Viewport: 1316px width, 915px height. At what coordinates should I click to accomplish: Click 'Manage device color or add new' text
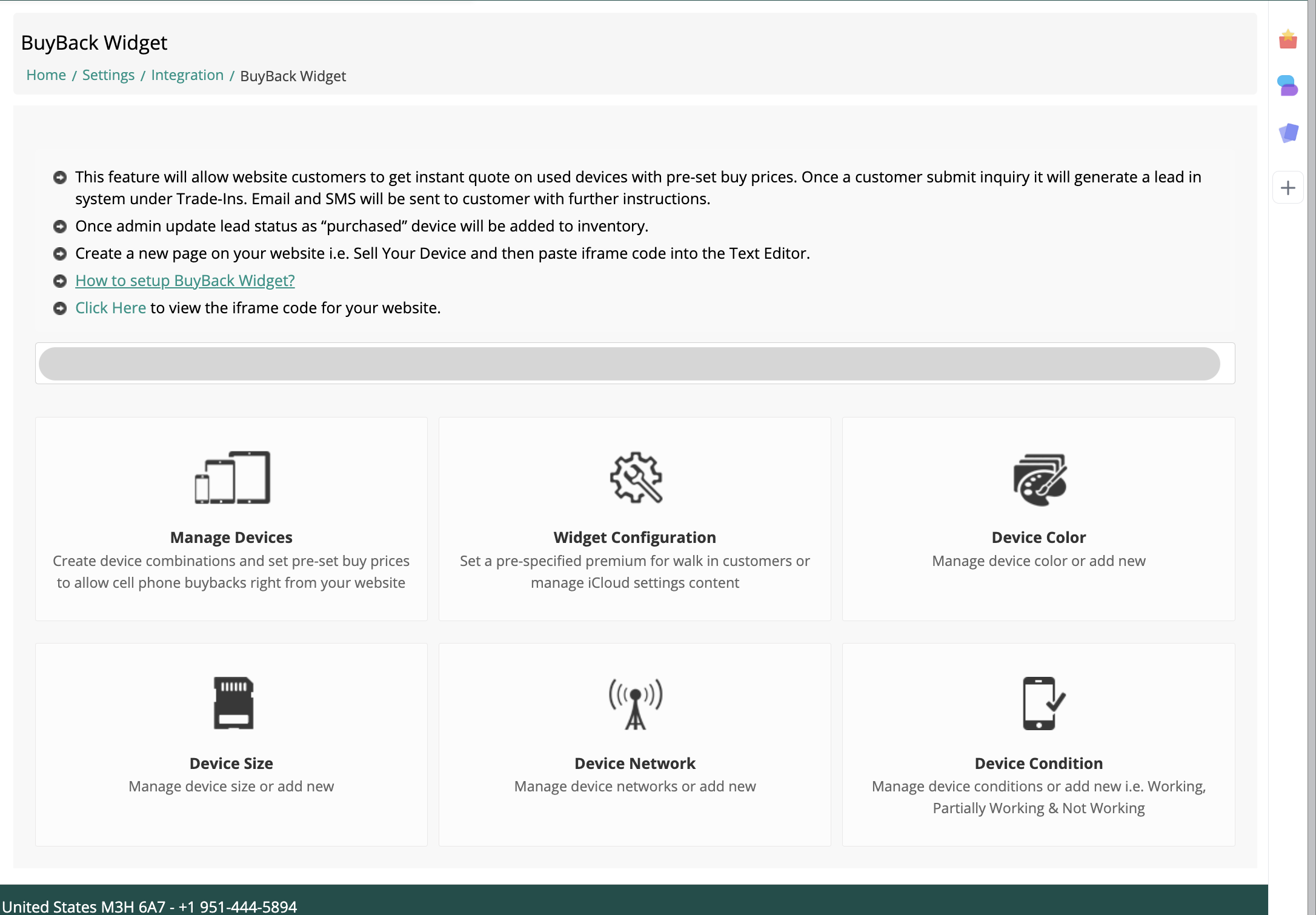click(x=1039, y=561)
